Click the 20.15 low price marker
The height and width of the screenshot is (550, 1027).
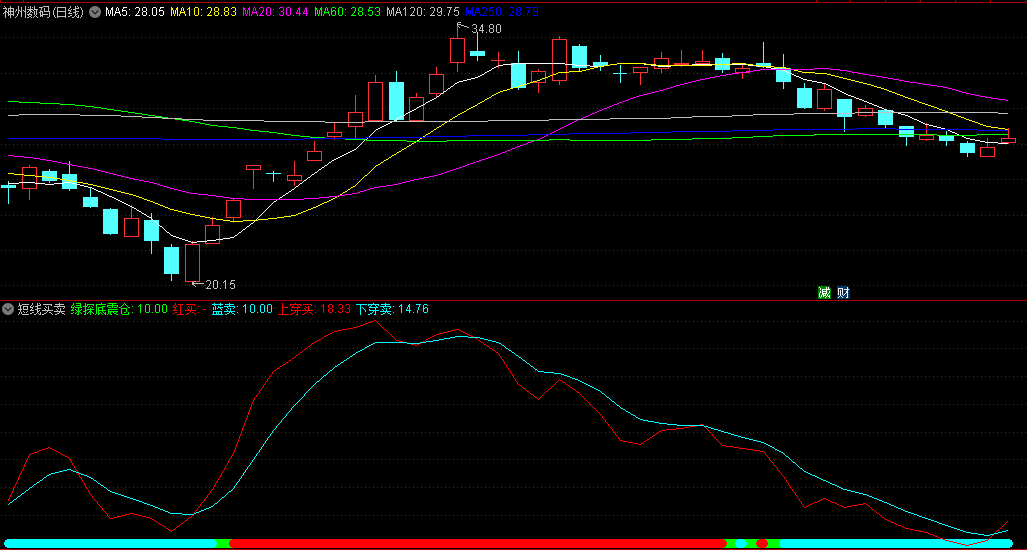click(x=220, y=285)
